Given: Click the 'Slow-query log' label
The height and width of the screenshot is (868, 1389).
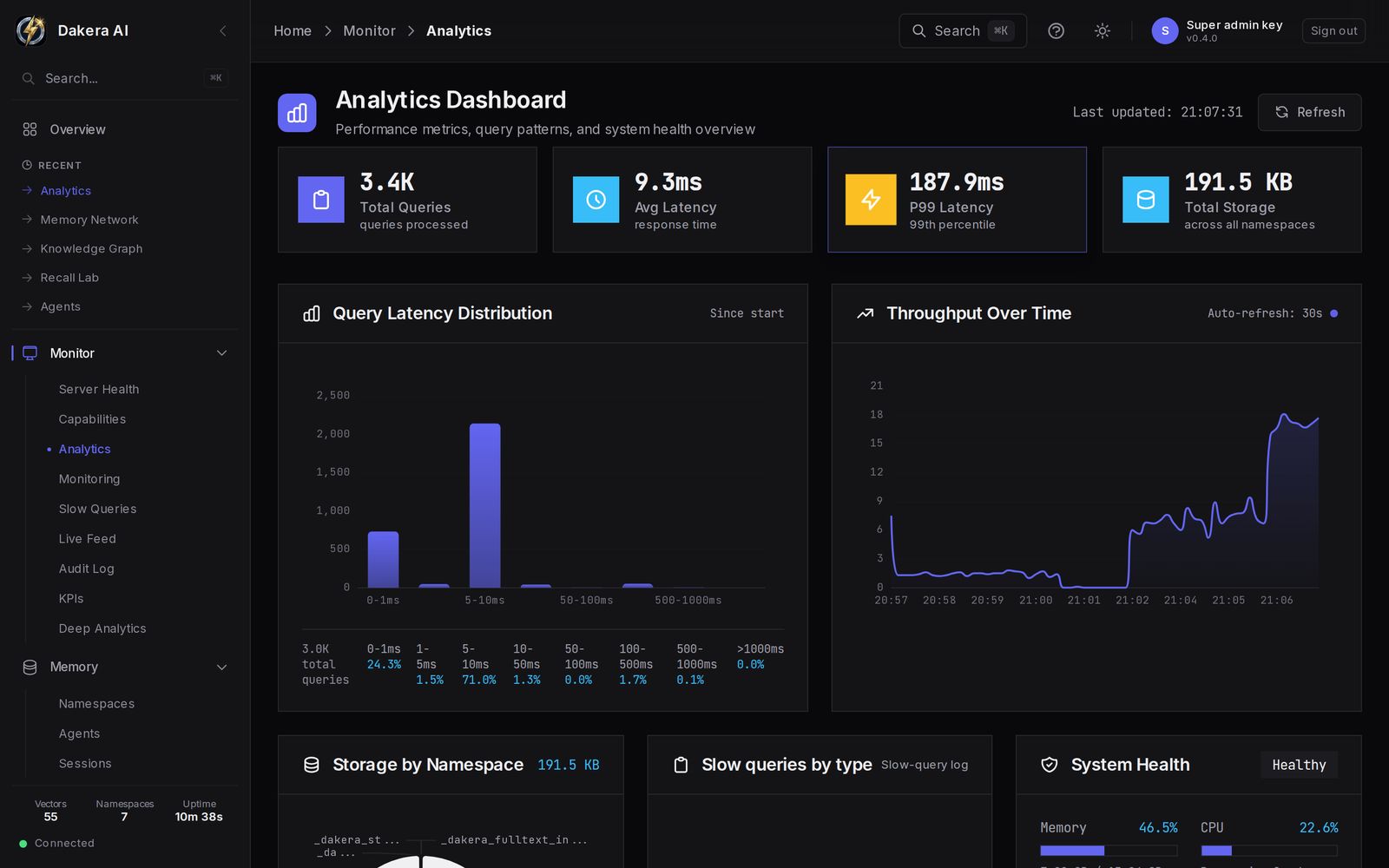Looking at the screenshot, I should coord(925,765).
